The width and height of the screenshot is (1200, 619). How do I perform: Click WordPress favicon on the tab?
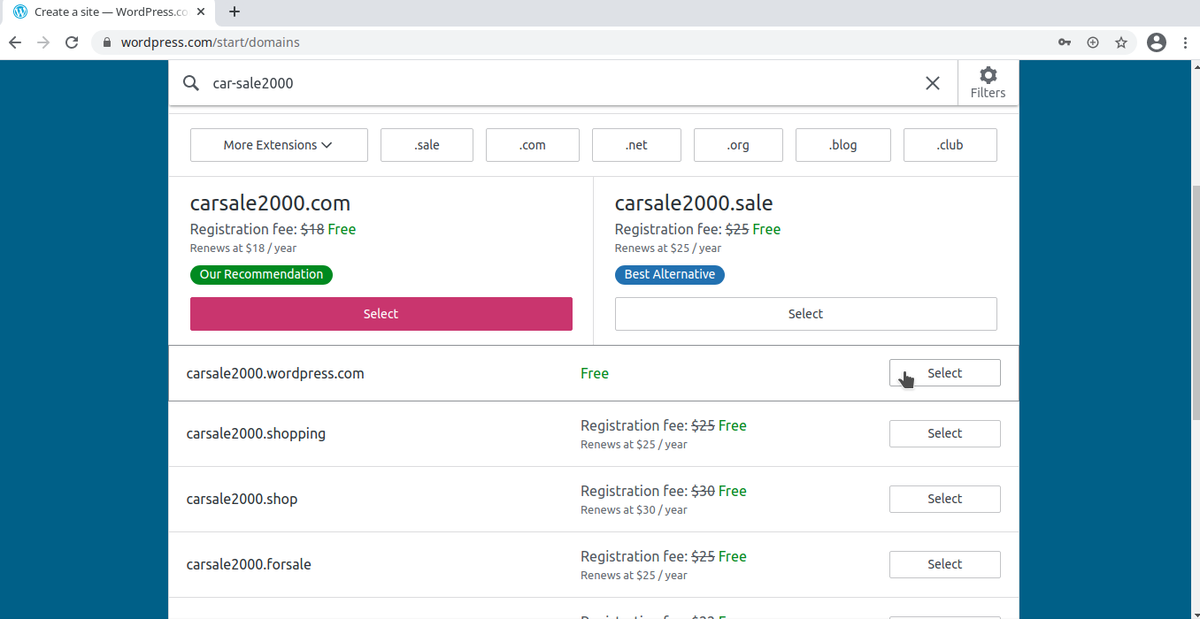pyautogui.click(x=20, y=12)
